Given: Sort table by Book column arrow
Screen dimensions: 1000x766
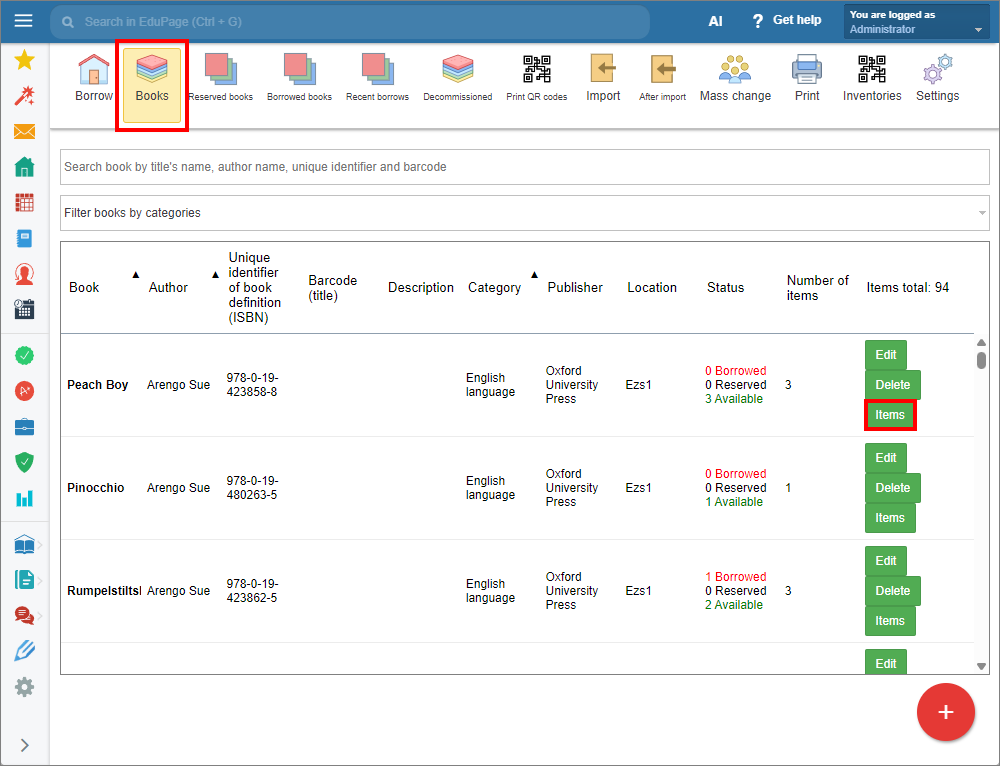Looking at the screenshot, I should point(135,275).
